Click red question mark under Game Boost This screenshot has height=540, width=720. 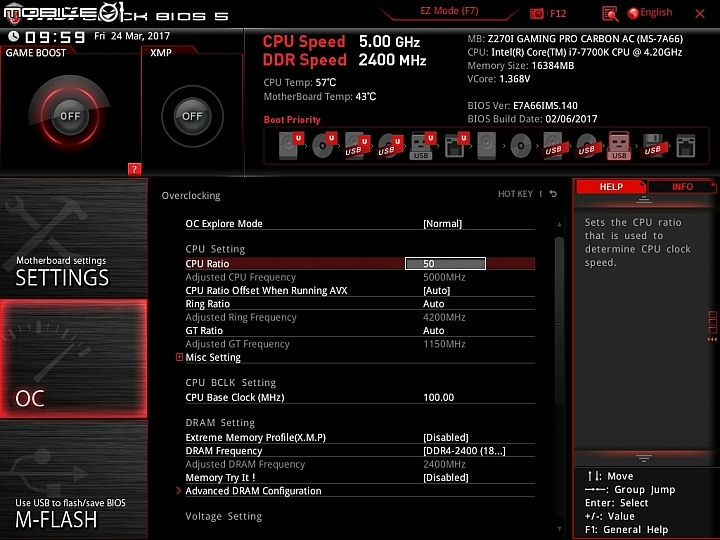click(134, 169)
